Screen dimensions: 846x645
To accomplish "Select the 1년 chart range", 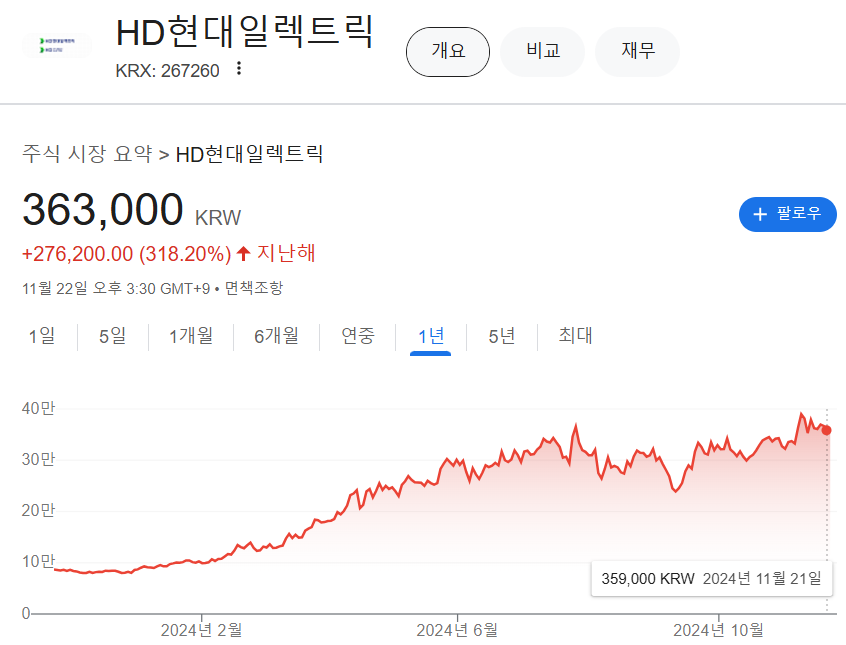I will click(431, 336).
